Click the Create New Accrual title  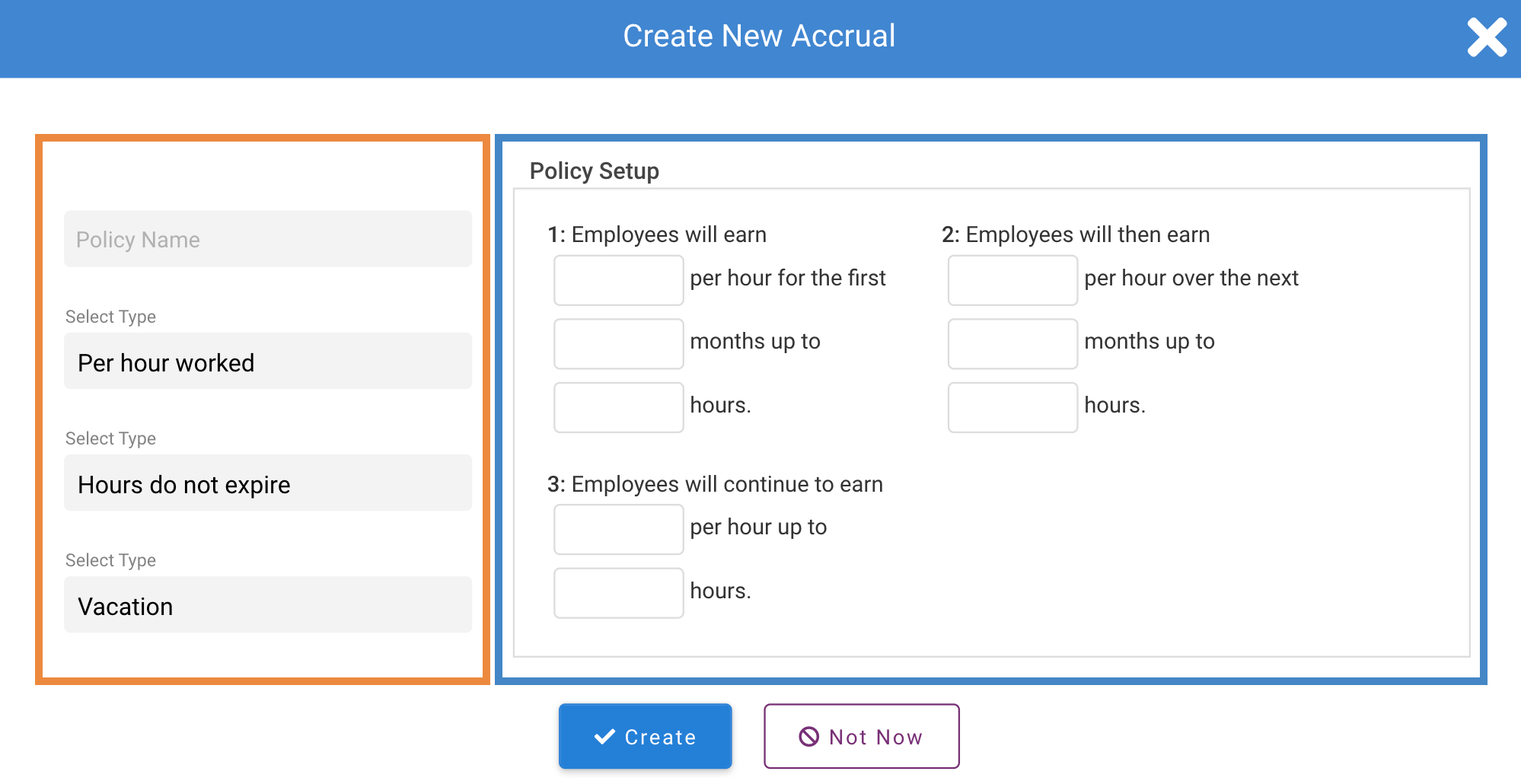click(759, 36)
